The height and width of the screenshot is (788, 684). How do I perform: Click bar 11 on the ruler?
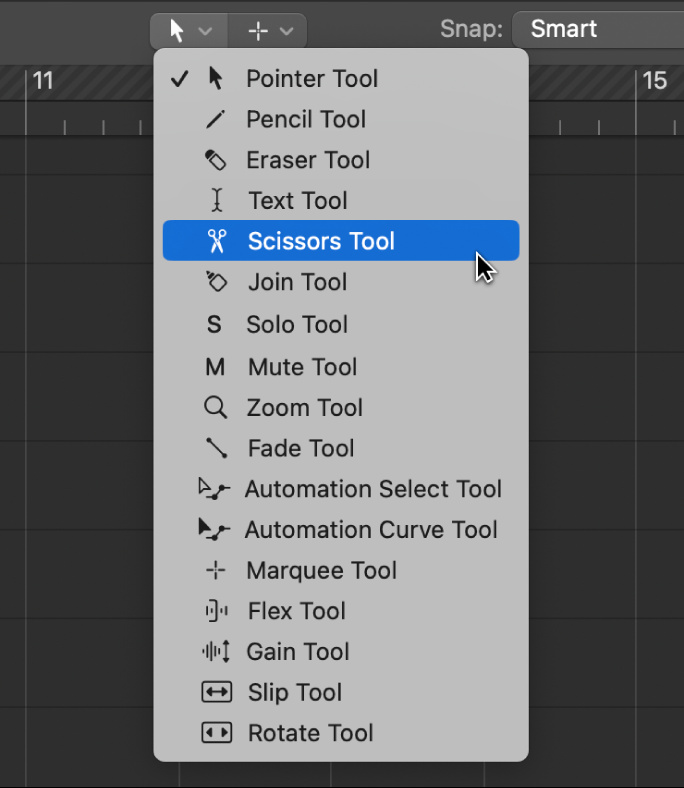(43, 80)
